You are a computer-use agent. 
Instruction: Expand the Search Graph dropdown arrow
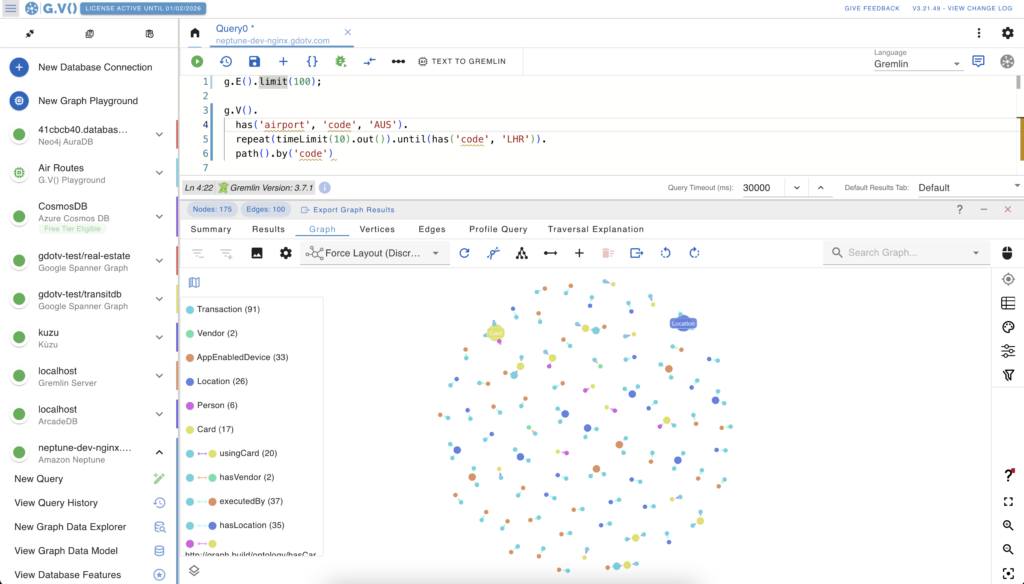pyautogui.click(x=976, y=253)
